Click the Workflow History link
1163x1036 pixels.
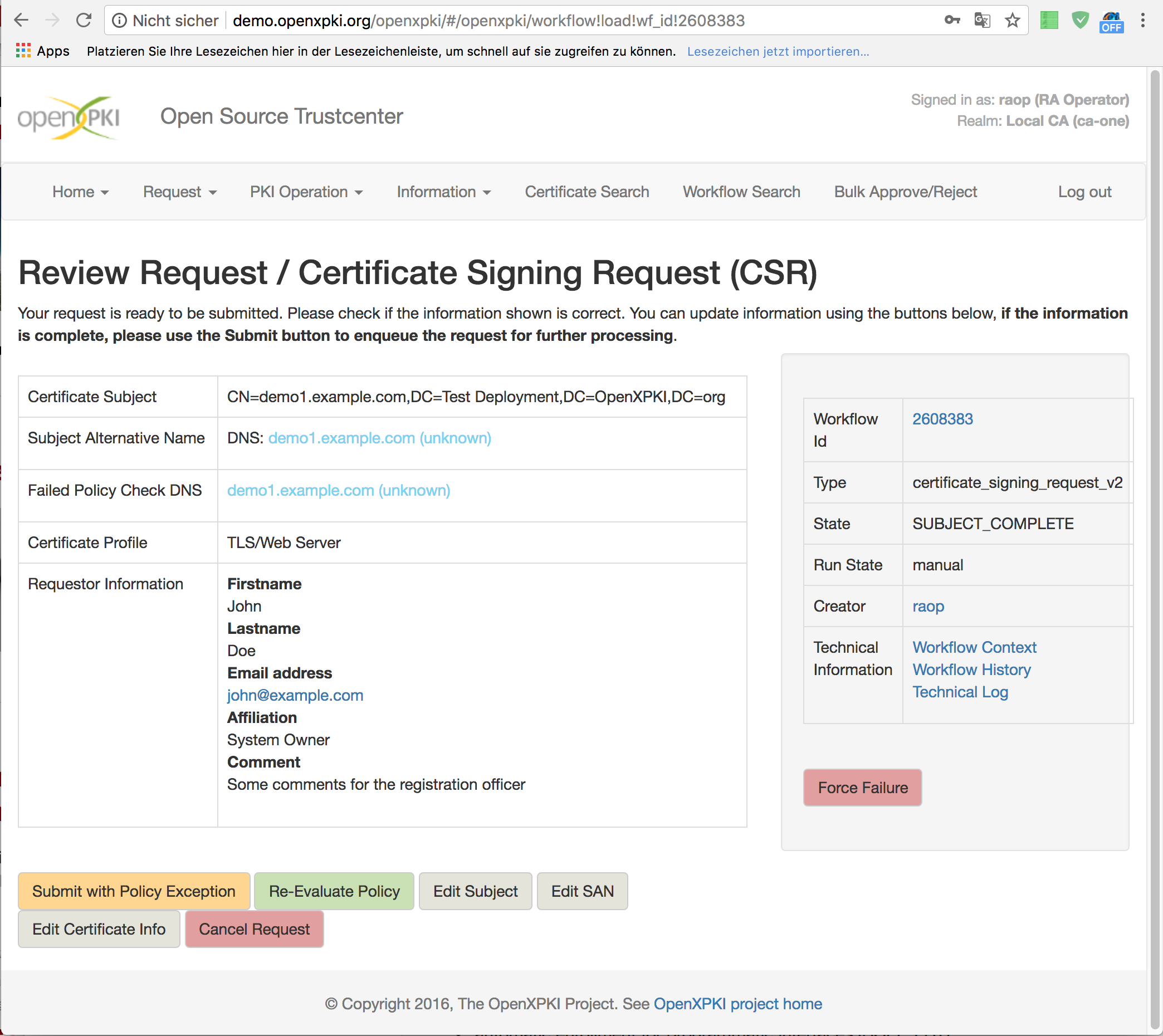click(971, 670)
